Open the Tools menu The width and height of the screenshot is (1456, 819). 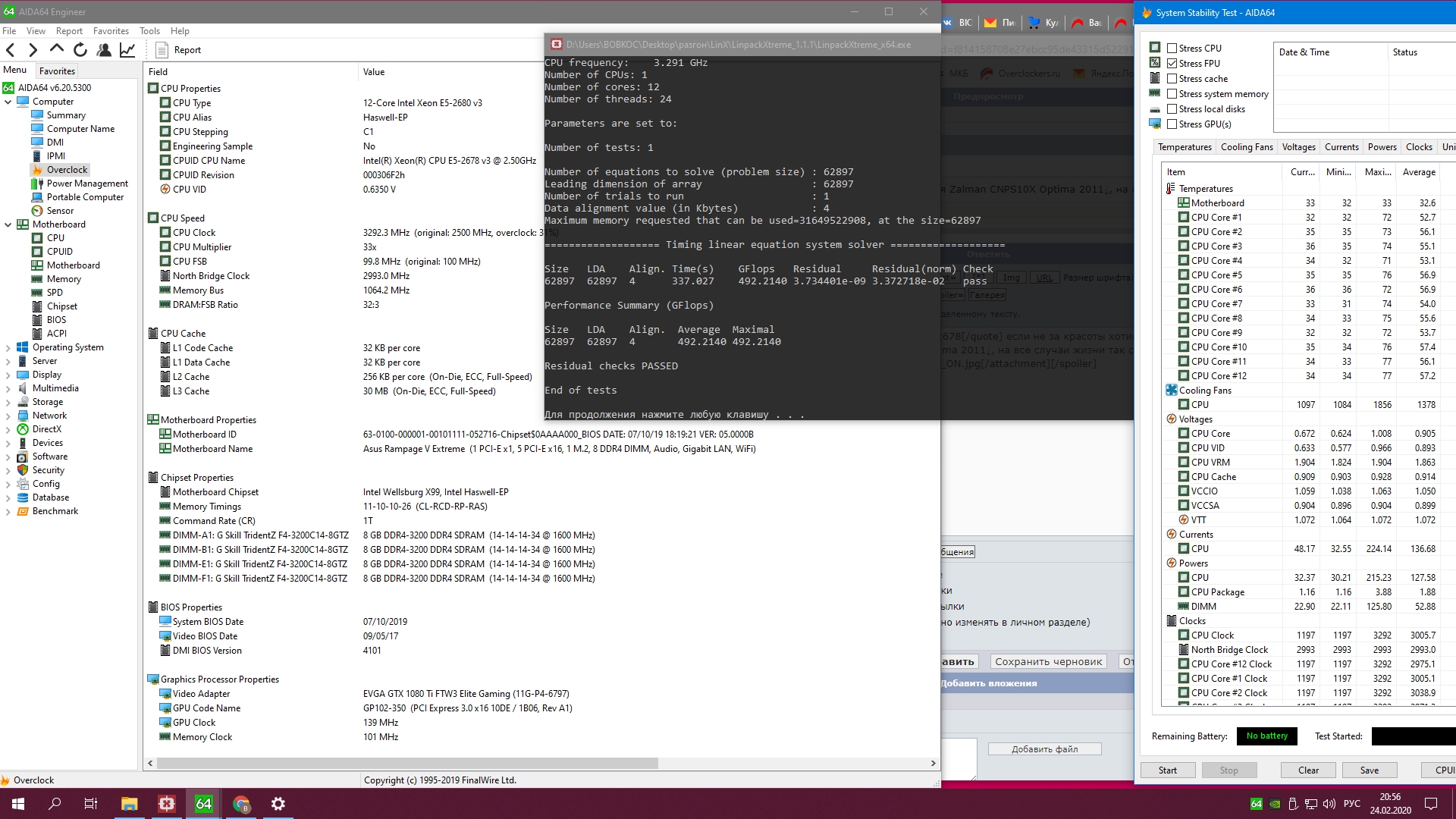(x=149, y=31)
